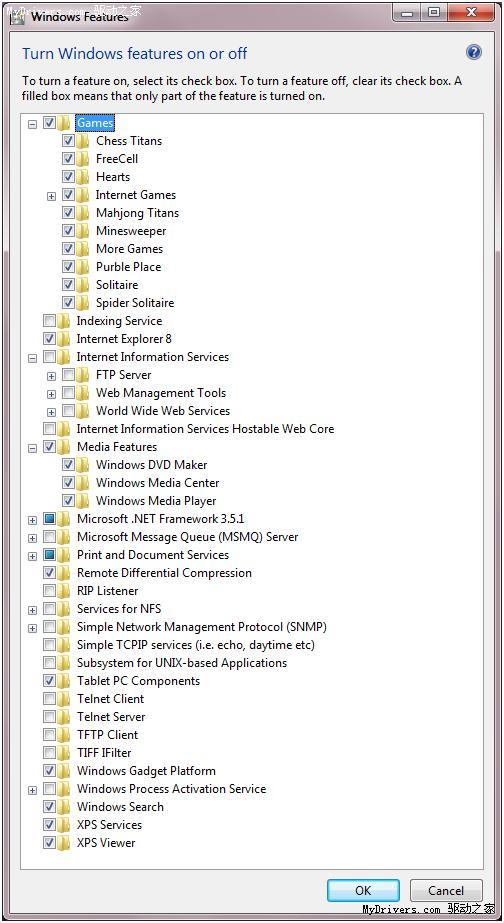The height and width of the screenshot is (923, 504).
Task: Click the Windows Search folder icon
Action: tap(64, 807)
